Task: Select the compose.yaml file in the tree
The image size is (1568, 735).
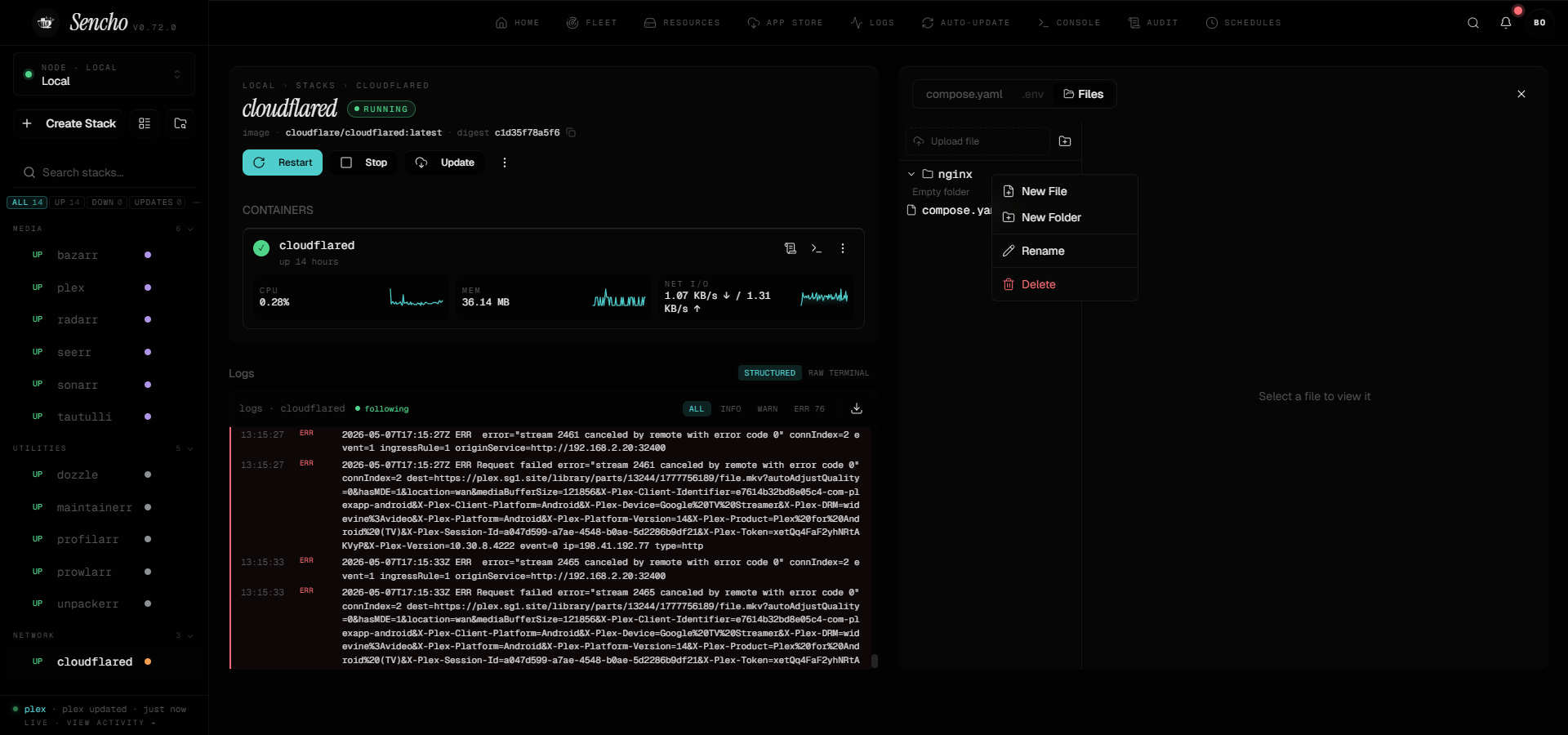Action: pyautogui.click(x=949, y=211)
